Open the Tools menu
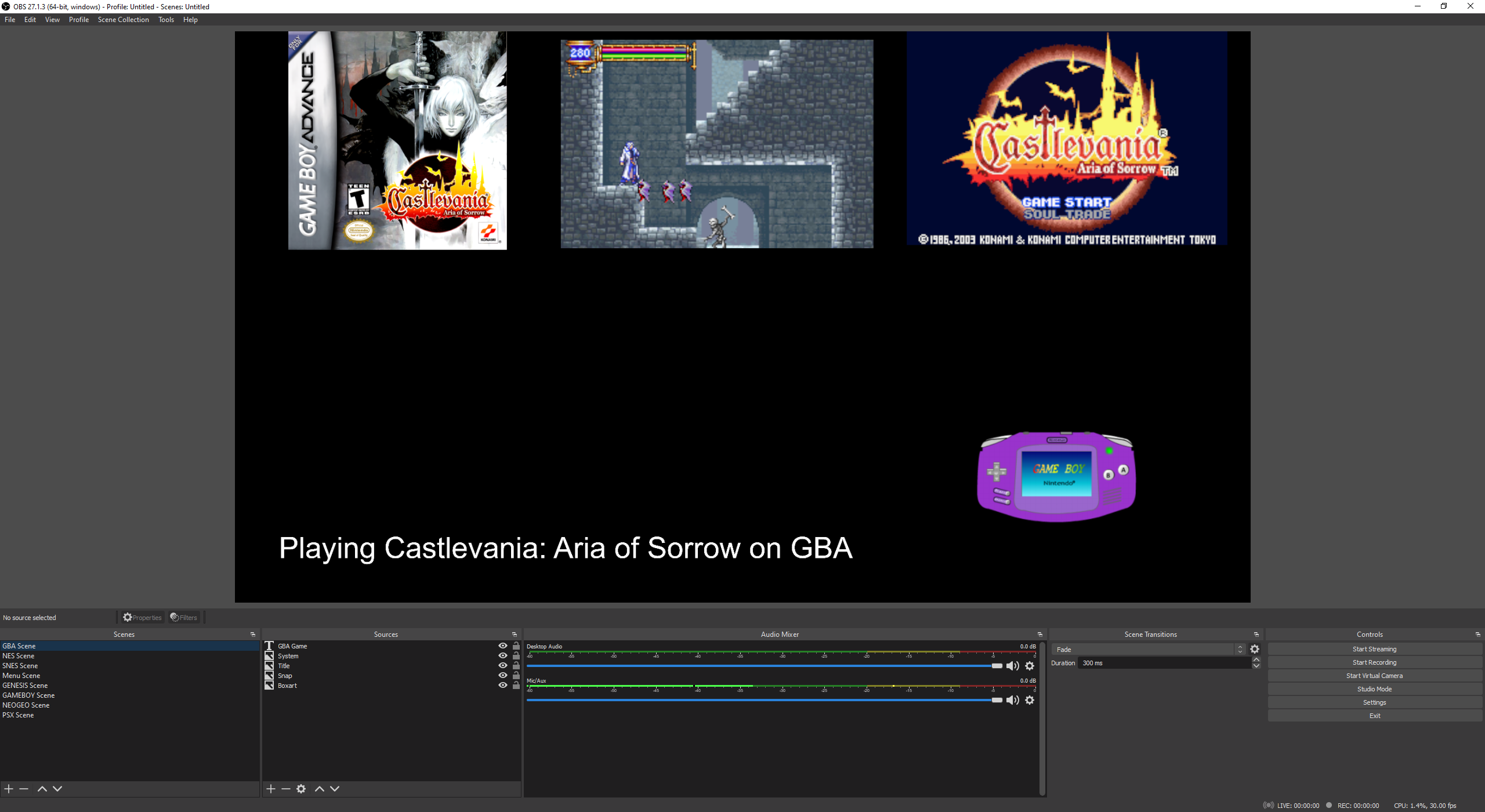Viewport: 1485px width, 812px height. [x=166, y=20]
